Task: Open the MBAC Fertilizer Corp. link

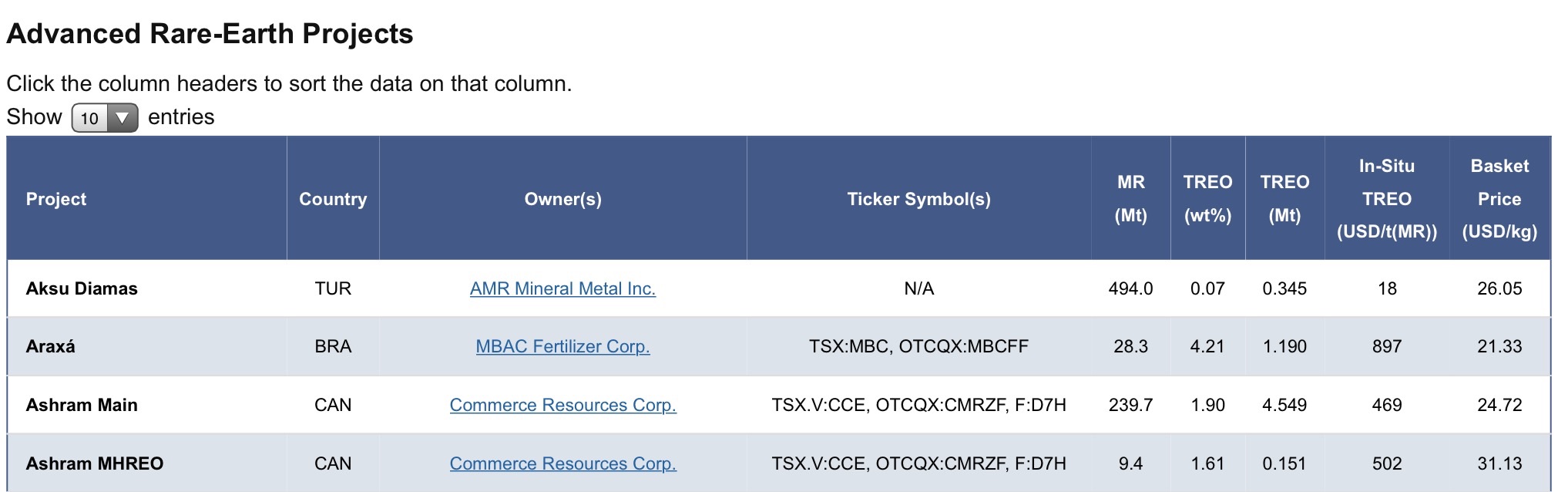Action: [x=562, y=347]
